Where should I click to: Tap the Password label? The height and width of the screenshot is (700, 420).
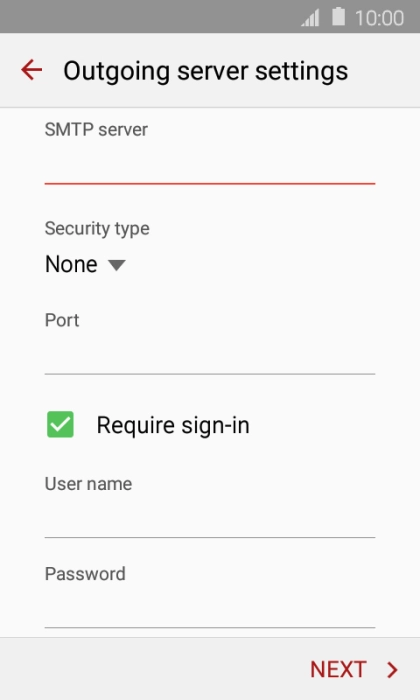[x=85, y=574]
